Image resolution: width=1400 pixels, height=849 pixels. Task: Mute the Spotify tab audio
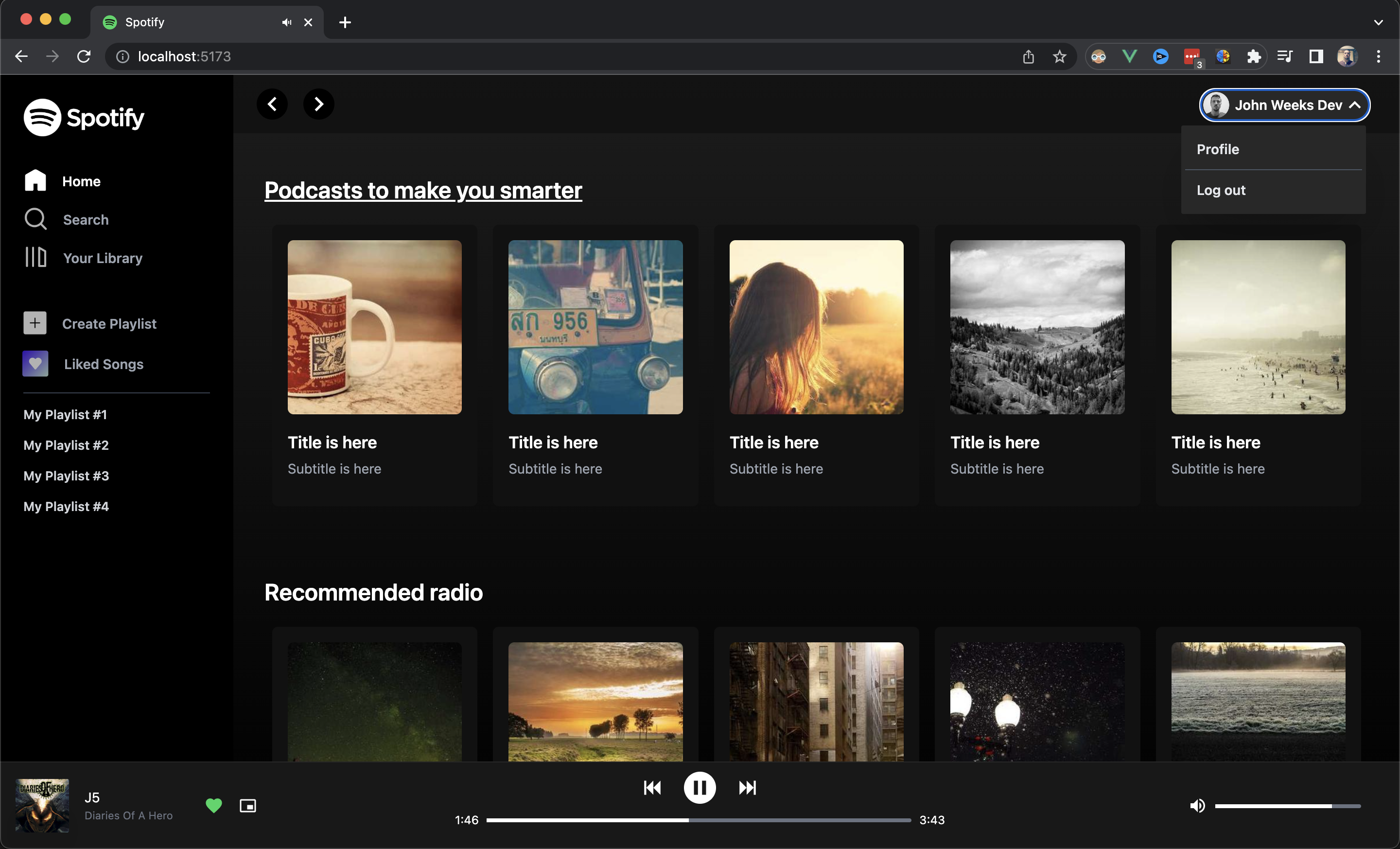point(287,22)
